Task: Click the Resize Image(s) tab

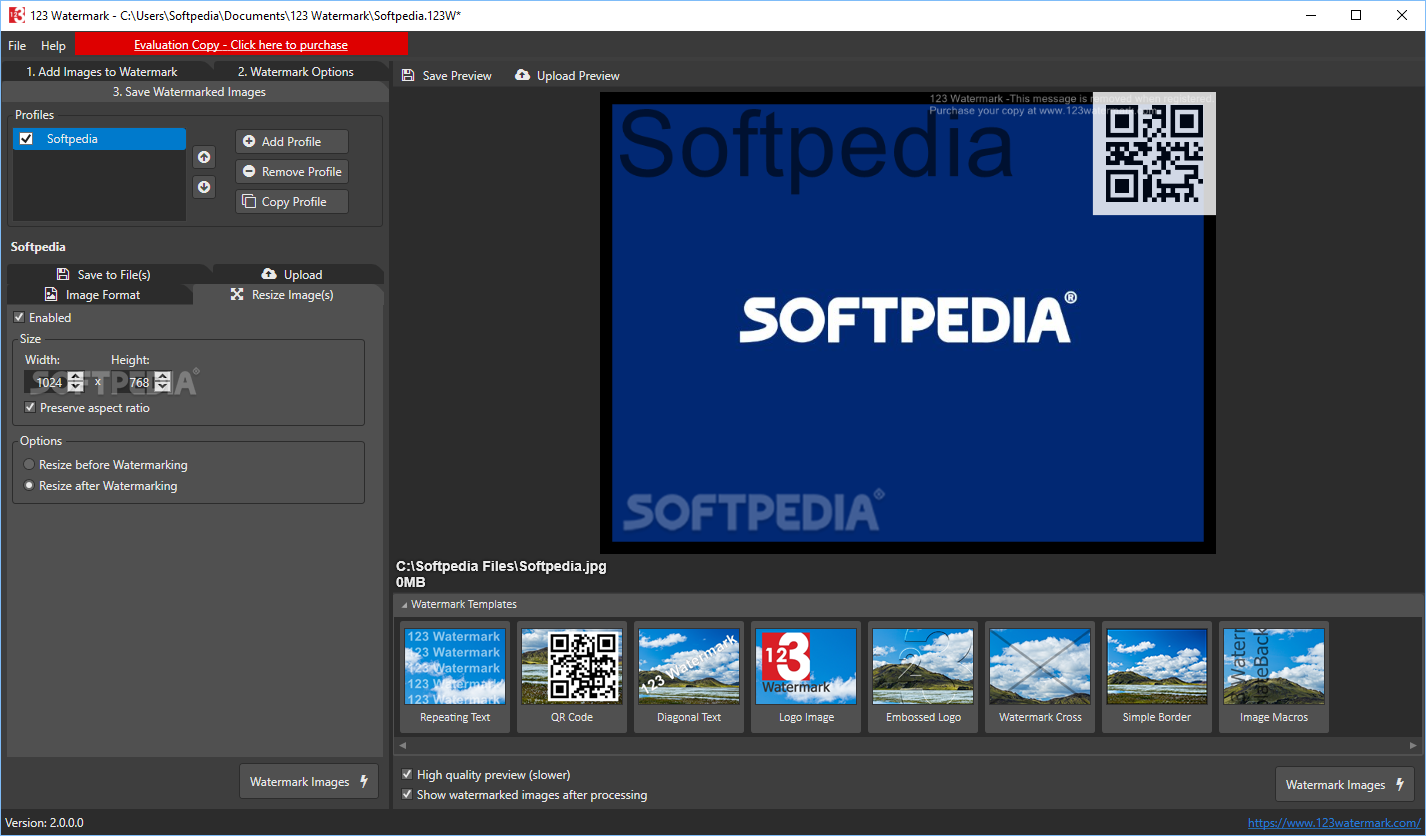Action: [288, 295]
